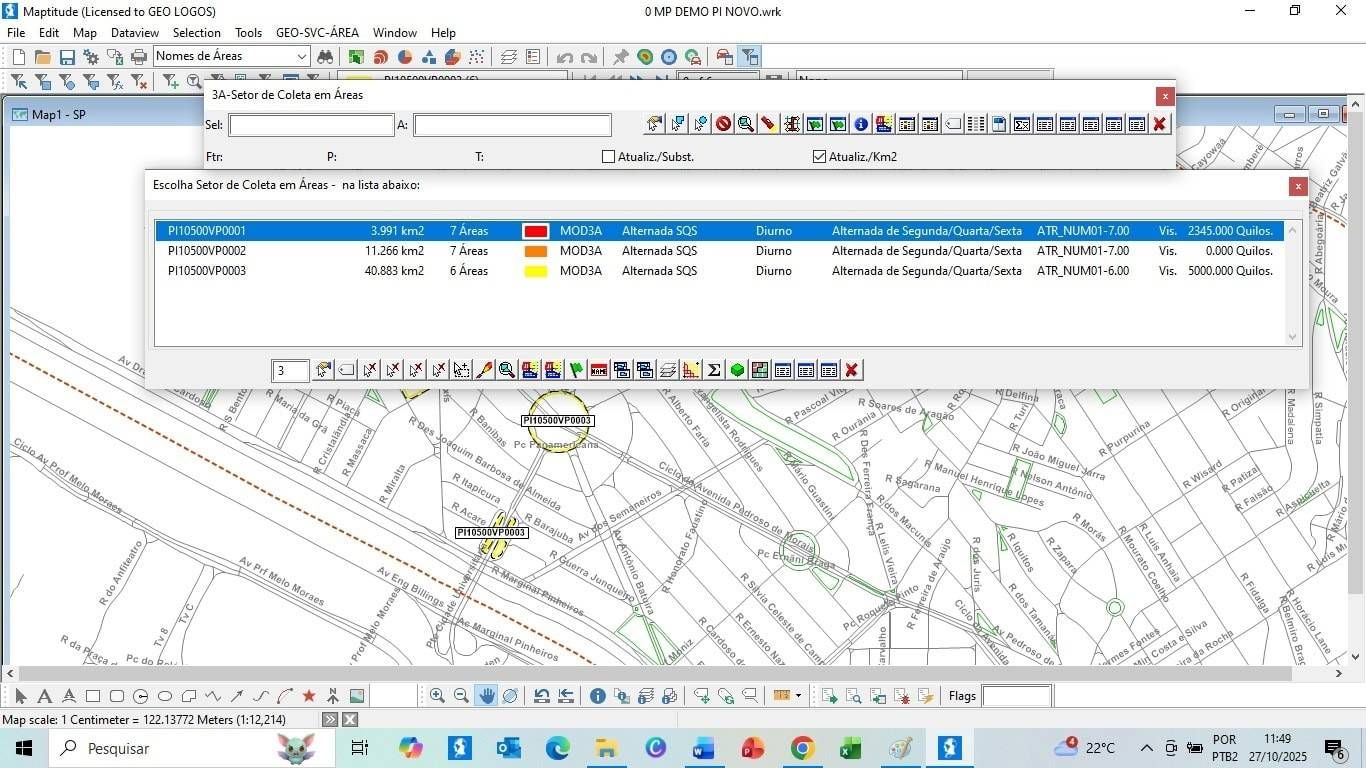Click the binoculars find icon in toolbar
Screen dimensions: 1366x768
[x=325, y=57]
